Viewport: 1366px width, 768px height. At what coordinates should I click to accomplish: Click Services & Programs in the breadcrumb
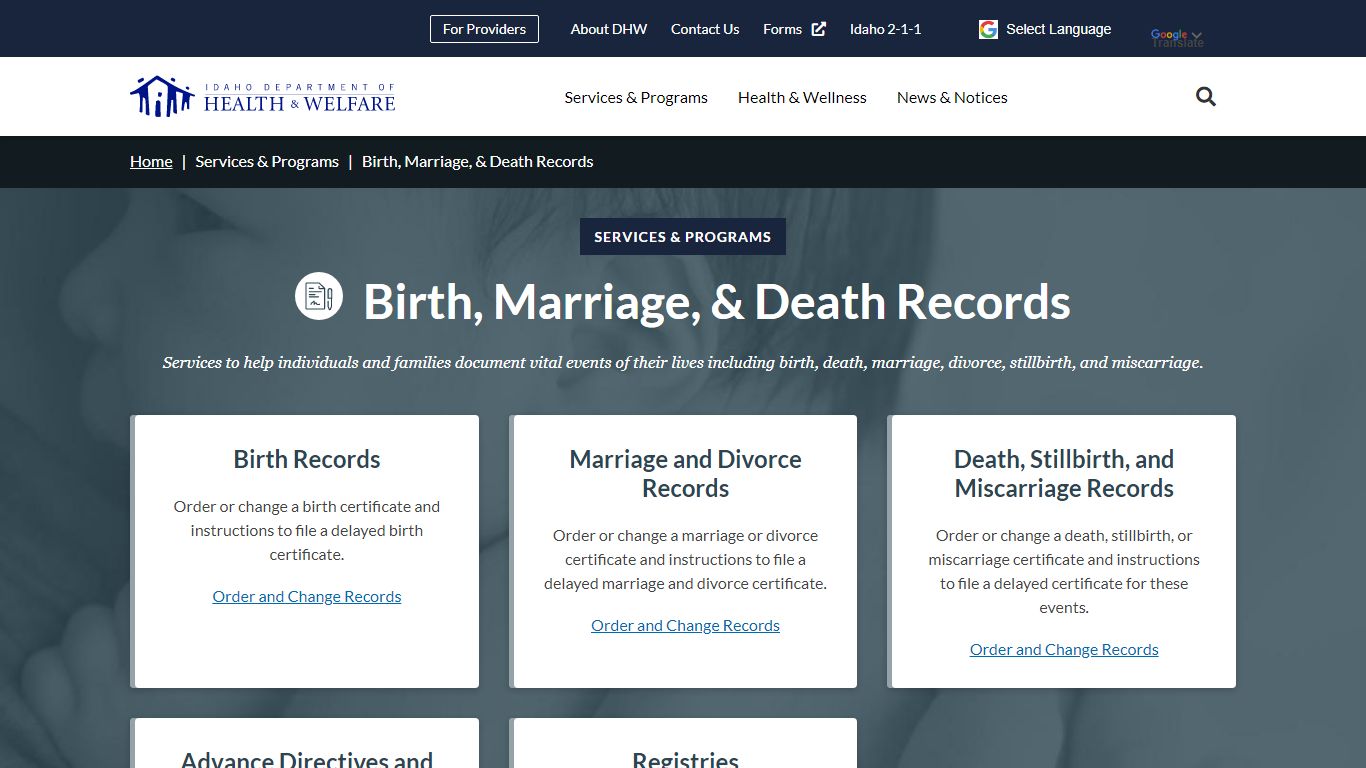[x=267, y=161]
